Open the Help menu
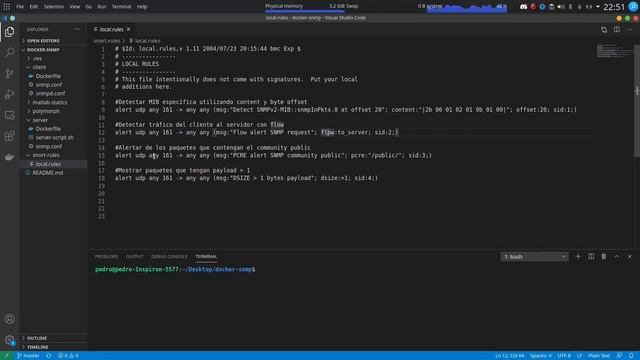The image size is (640, 360). [x=142, y=7]
